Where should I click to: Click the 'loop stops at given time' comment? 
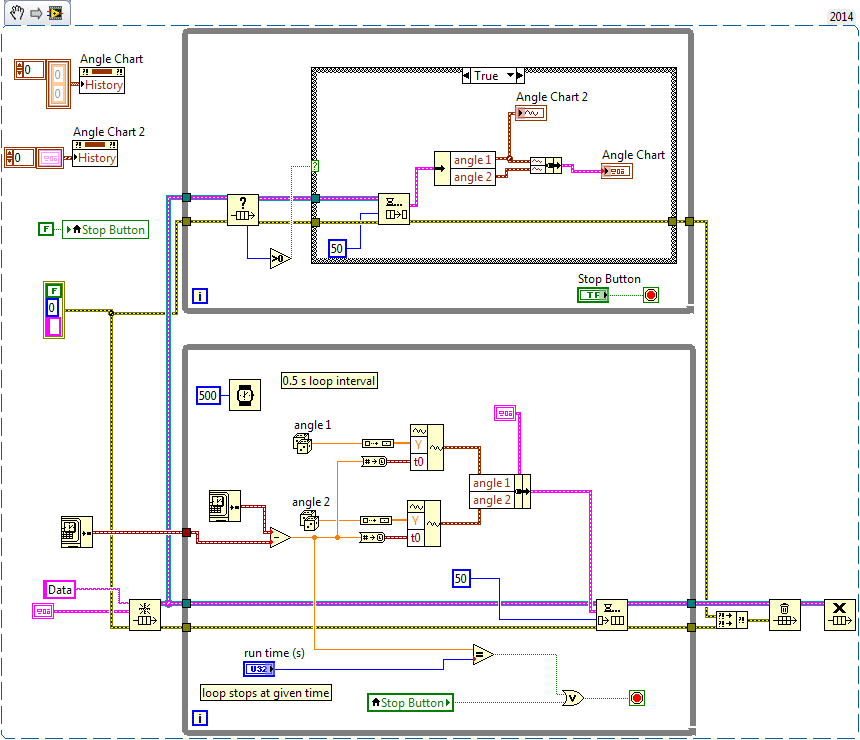(266, 693)
